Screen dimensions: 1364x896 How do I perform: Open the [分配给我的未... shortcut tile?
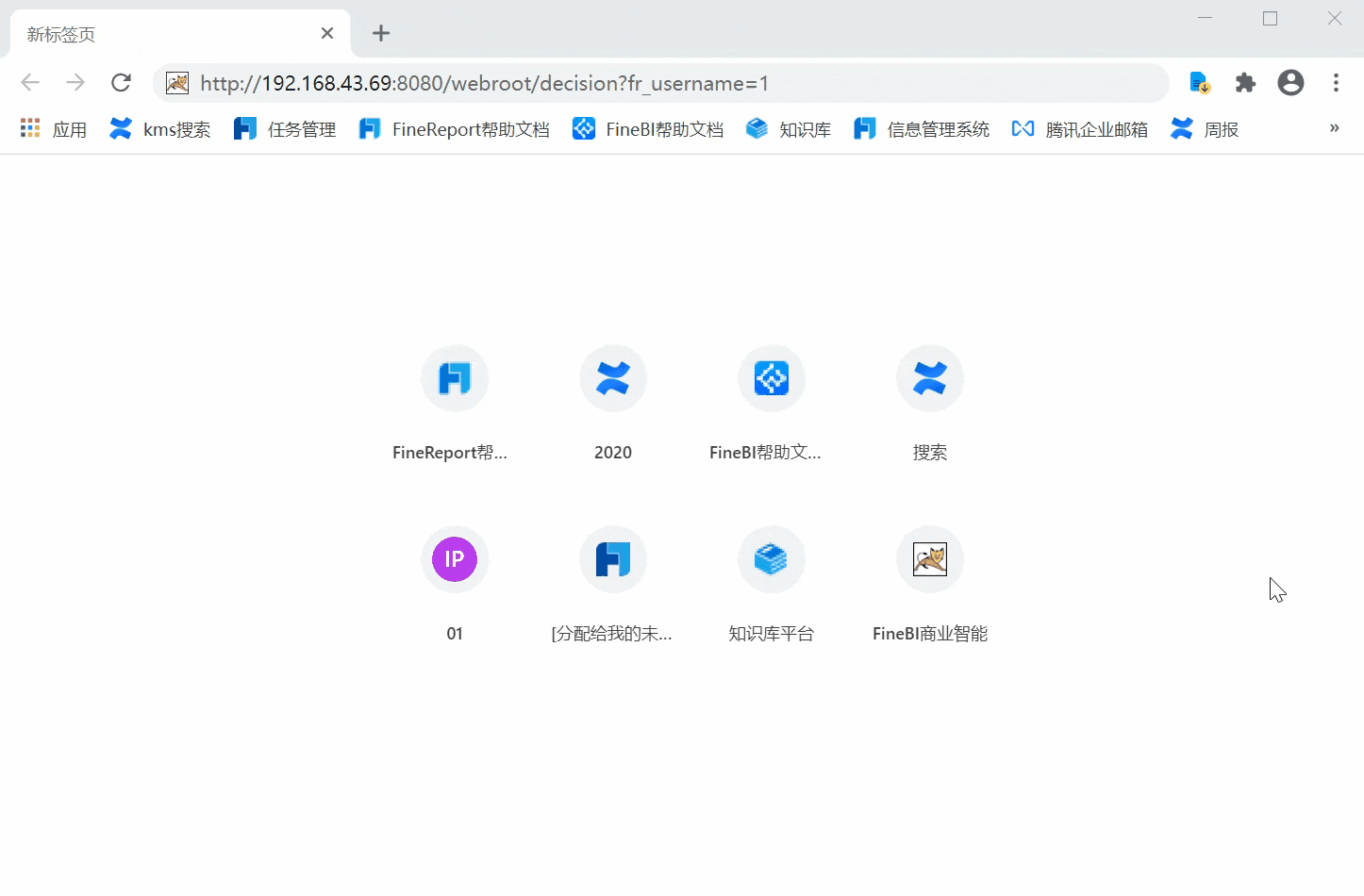[613, 585]
